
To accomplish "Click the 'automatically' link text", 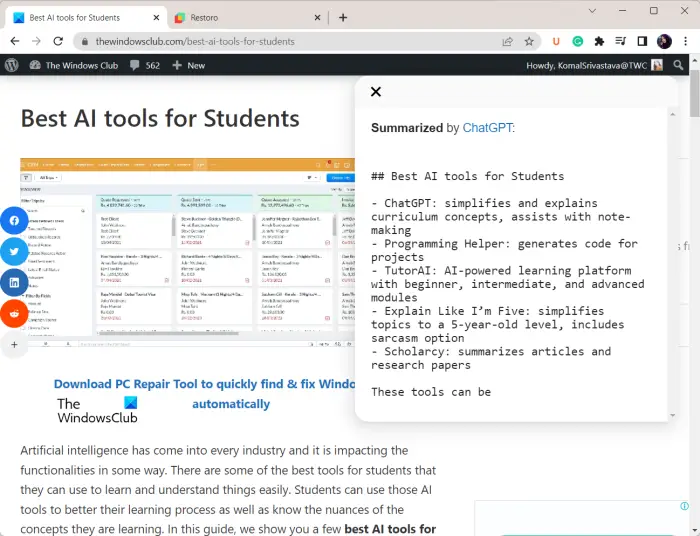I will pyautogui.click(x=231, y=404).
